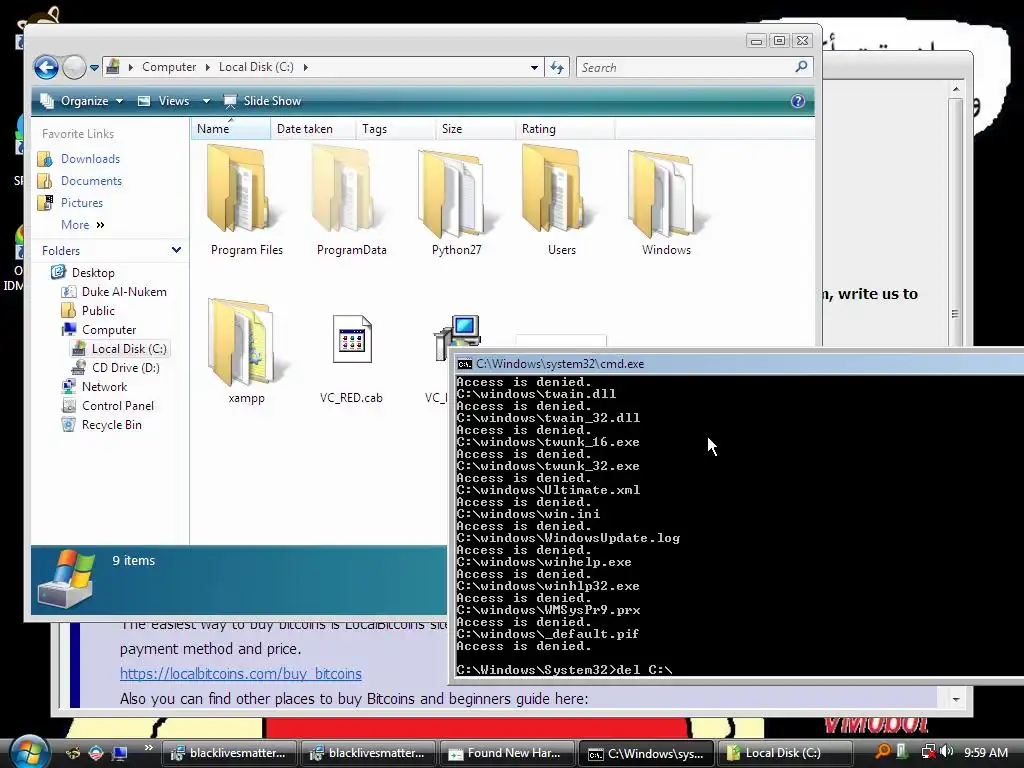
Task: Click the search magnifier icon
Action: point(801,67)
